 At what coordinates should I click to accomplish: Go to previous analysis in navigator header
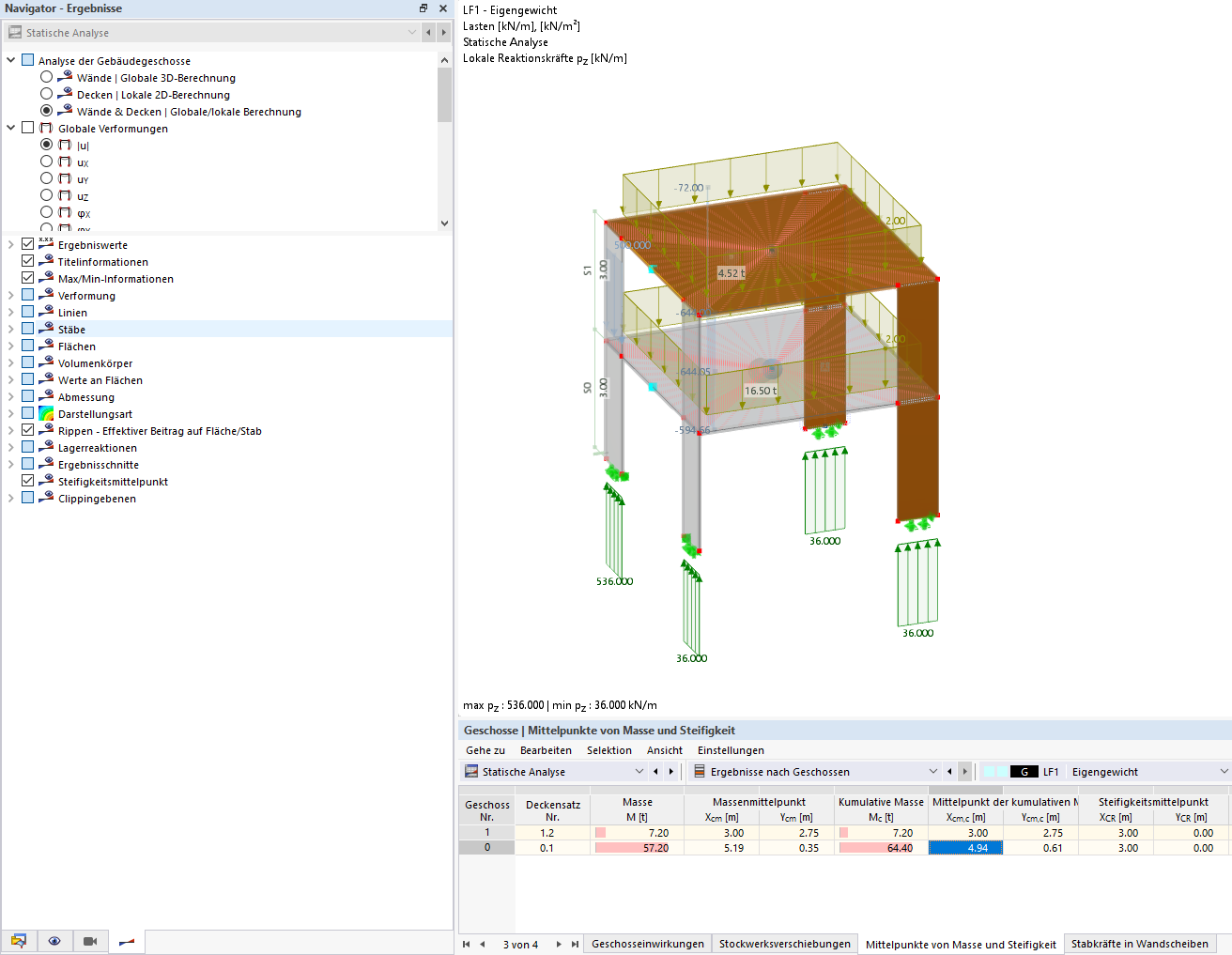click(429, 32)
